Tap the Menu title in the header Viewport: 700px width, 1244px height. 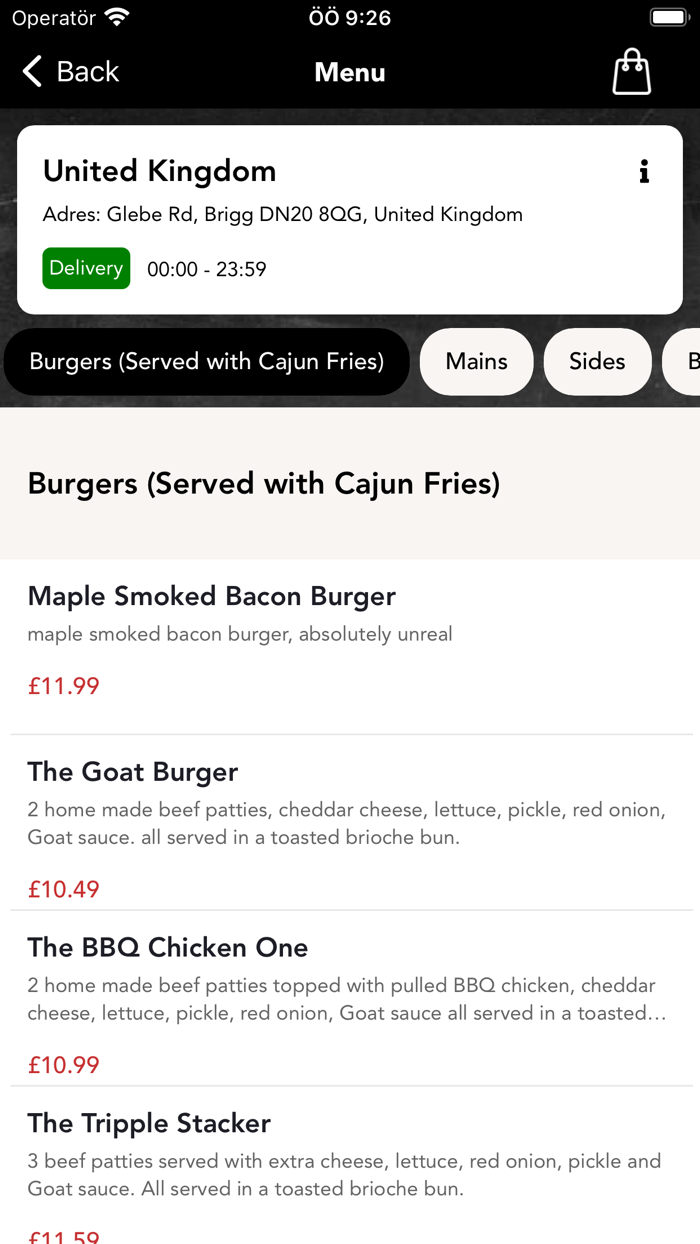pos(349,72)
